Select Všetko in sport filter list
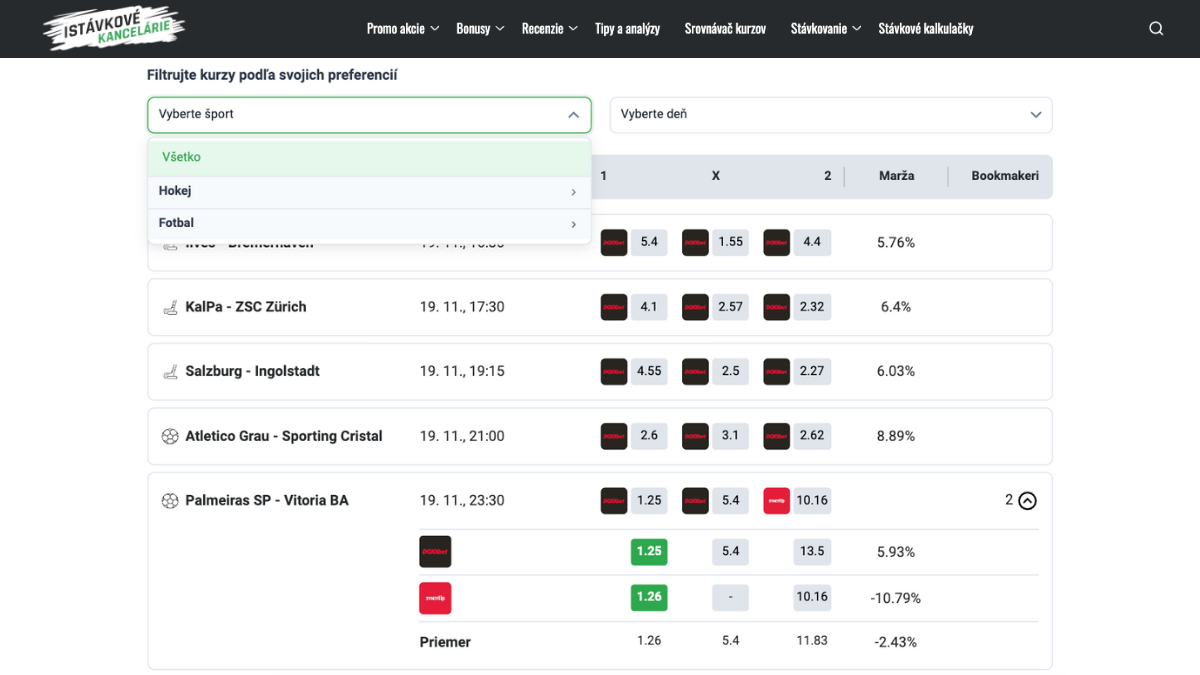 tap(369, 158)
